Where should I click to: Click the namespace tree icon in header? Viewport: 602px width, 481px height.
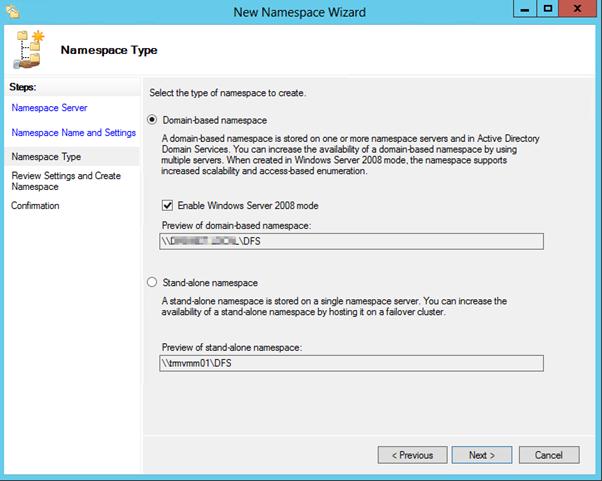[x=29, y=50]
